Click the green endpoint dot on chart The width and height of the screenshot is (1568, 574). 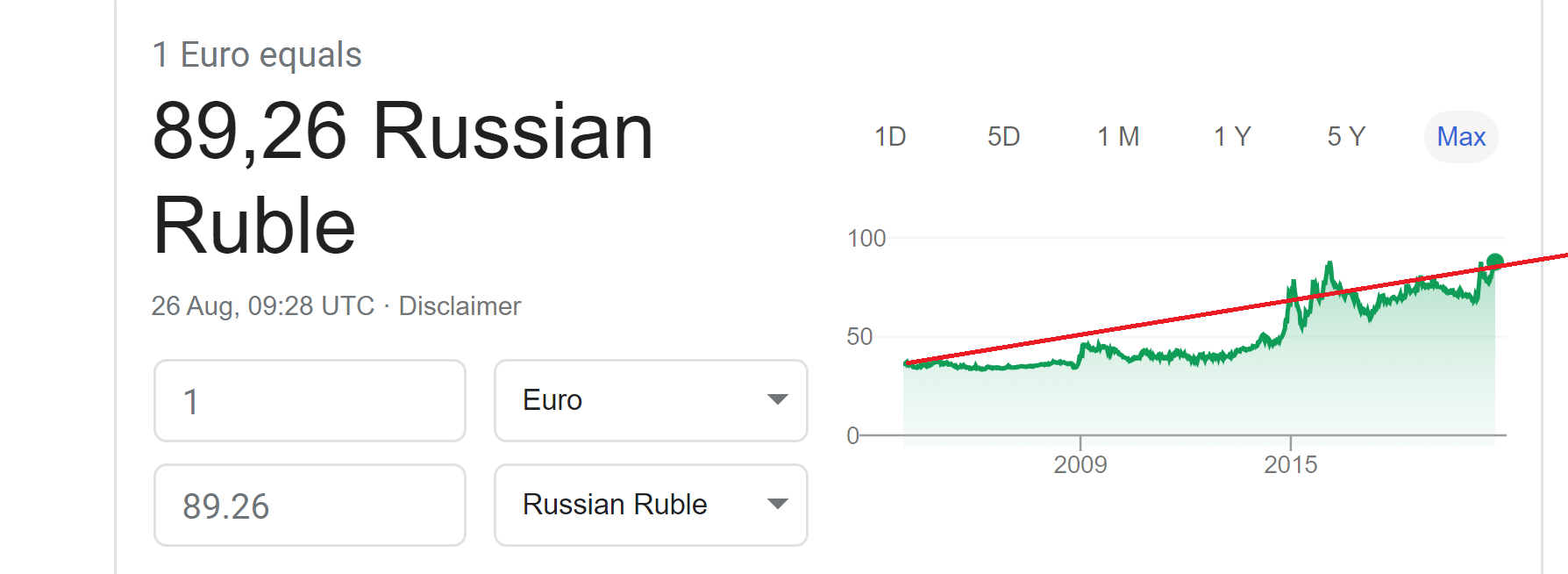[x=1495, y=262]
